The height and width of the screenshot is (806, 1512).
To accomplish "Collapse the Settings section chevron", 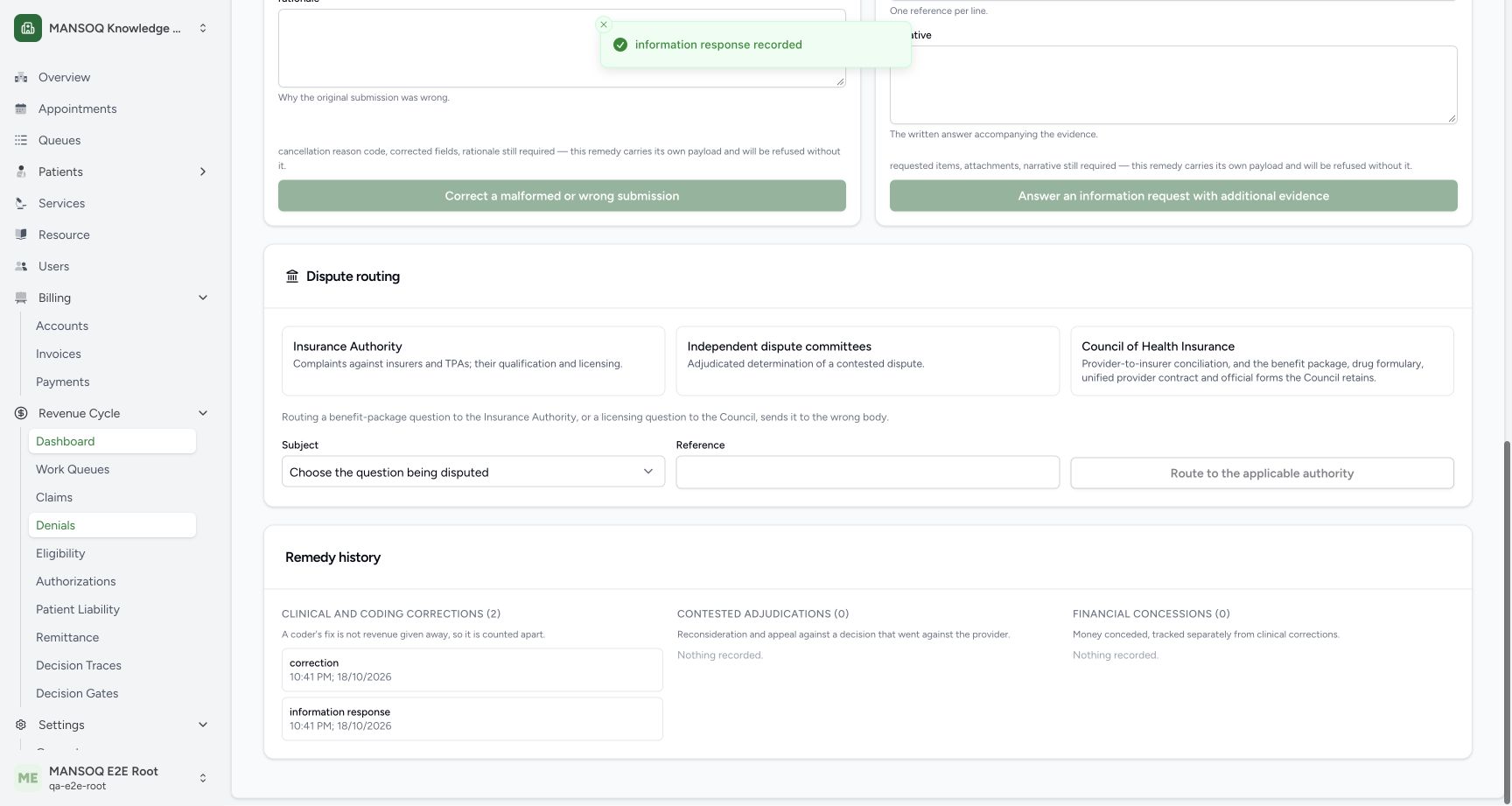I will click(x=203, y=725).
